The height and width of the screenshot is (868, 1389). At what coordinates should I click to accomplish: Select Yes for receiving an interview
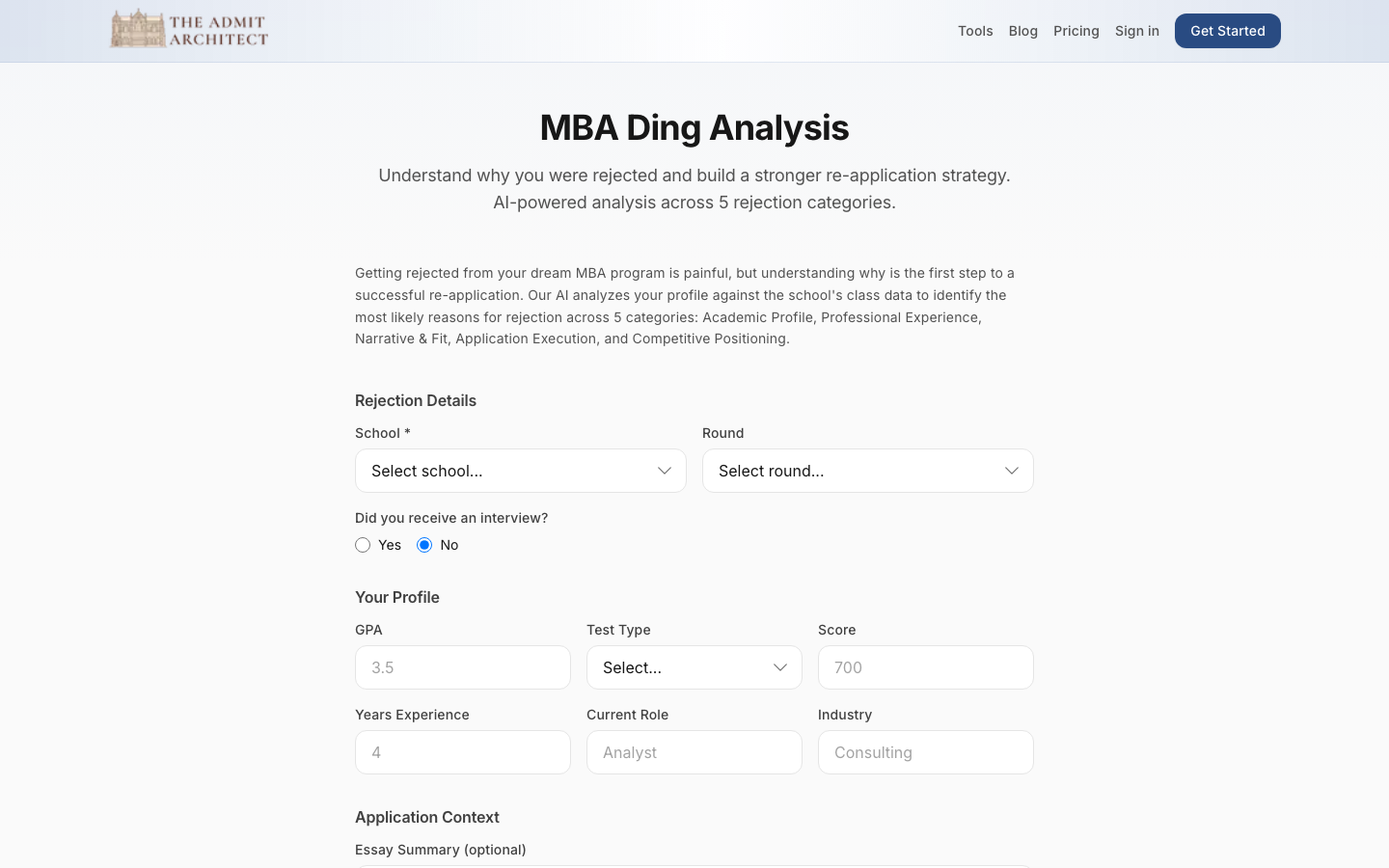[363, 545]
